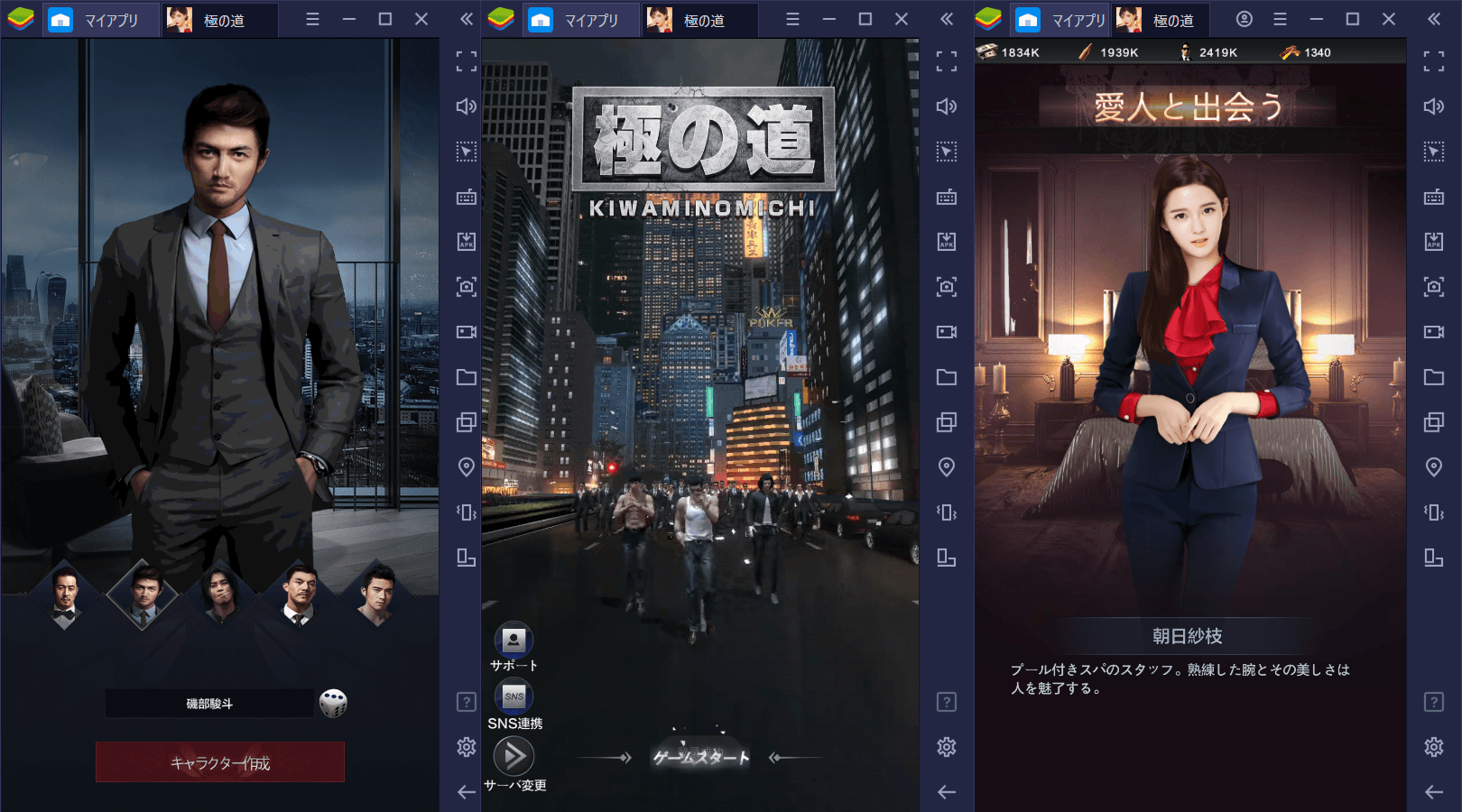
Task: Toggle fullscreen in the right window sidebar
Action: click(x=1434, y=61)
